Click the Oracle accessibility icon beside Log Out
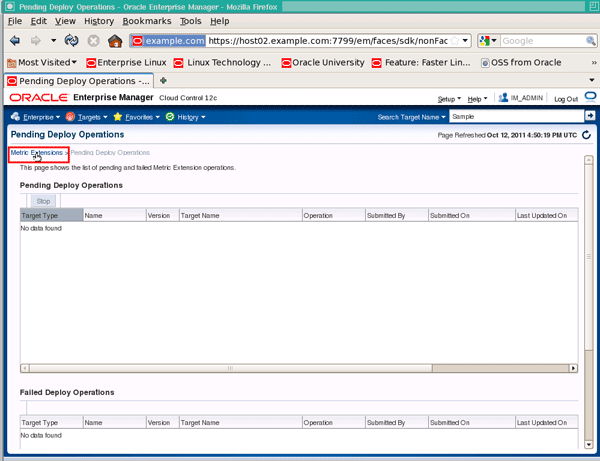Image resolution: width=600 pixels, height=461 pixels. coord(590,97)
